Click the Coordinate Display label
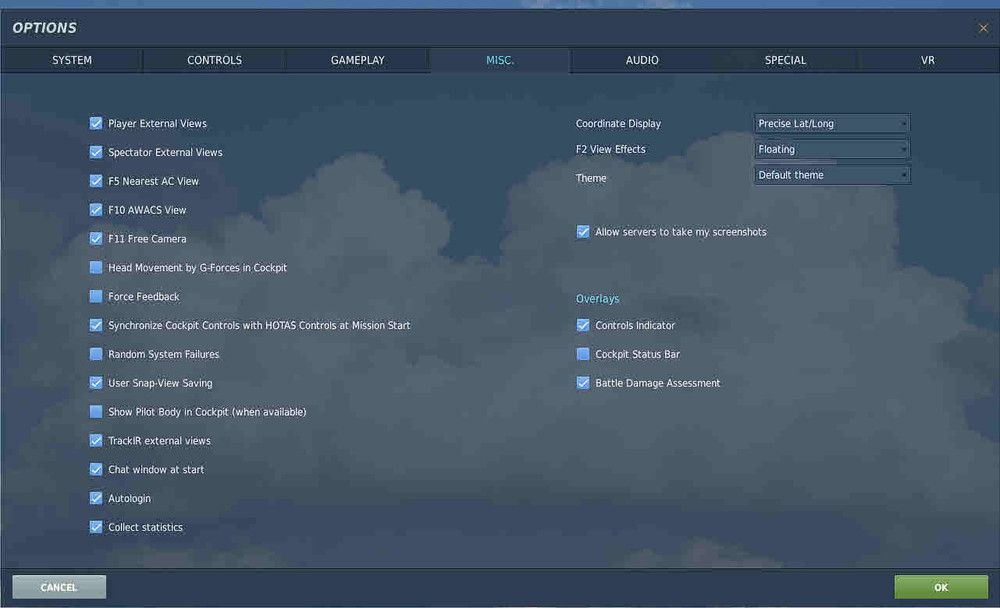Viewport: 1000px width, 608px height. (618, 124)
